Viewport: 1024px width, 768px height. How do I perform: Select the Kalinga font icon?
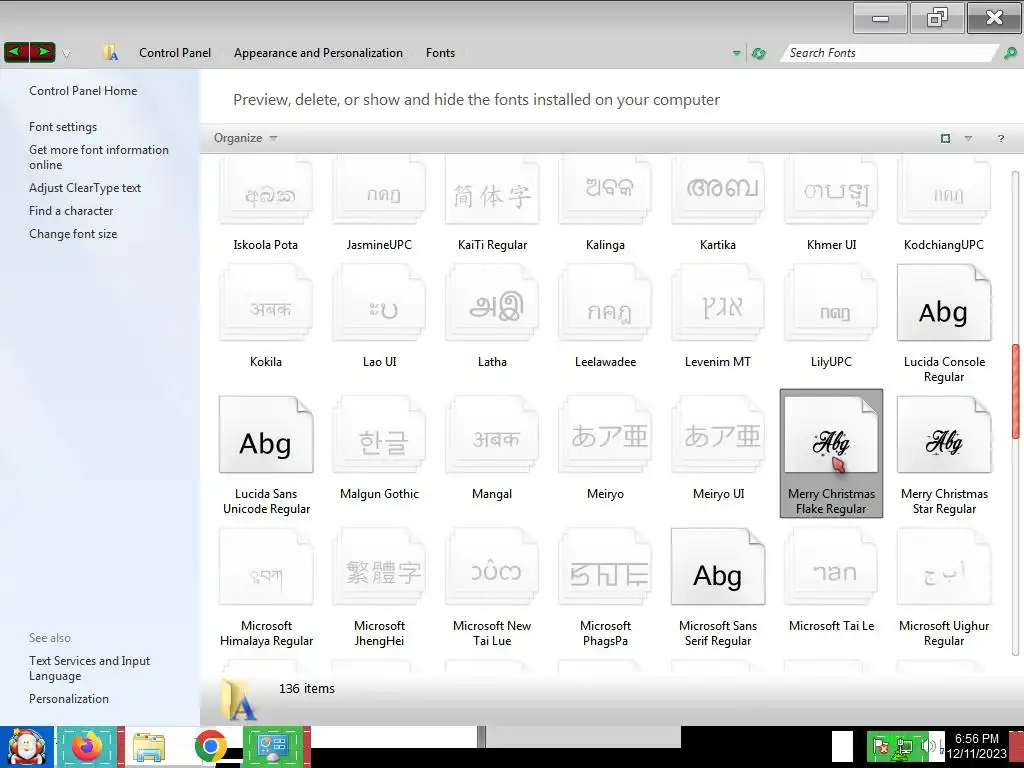click(x=605, y=191)
